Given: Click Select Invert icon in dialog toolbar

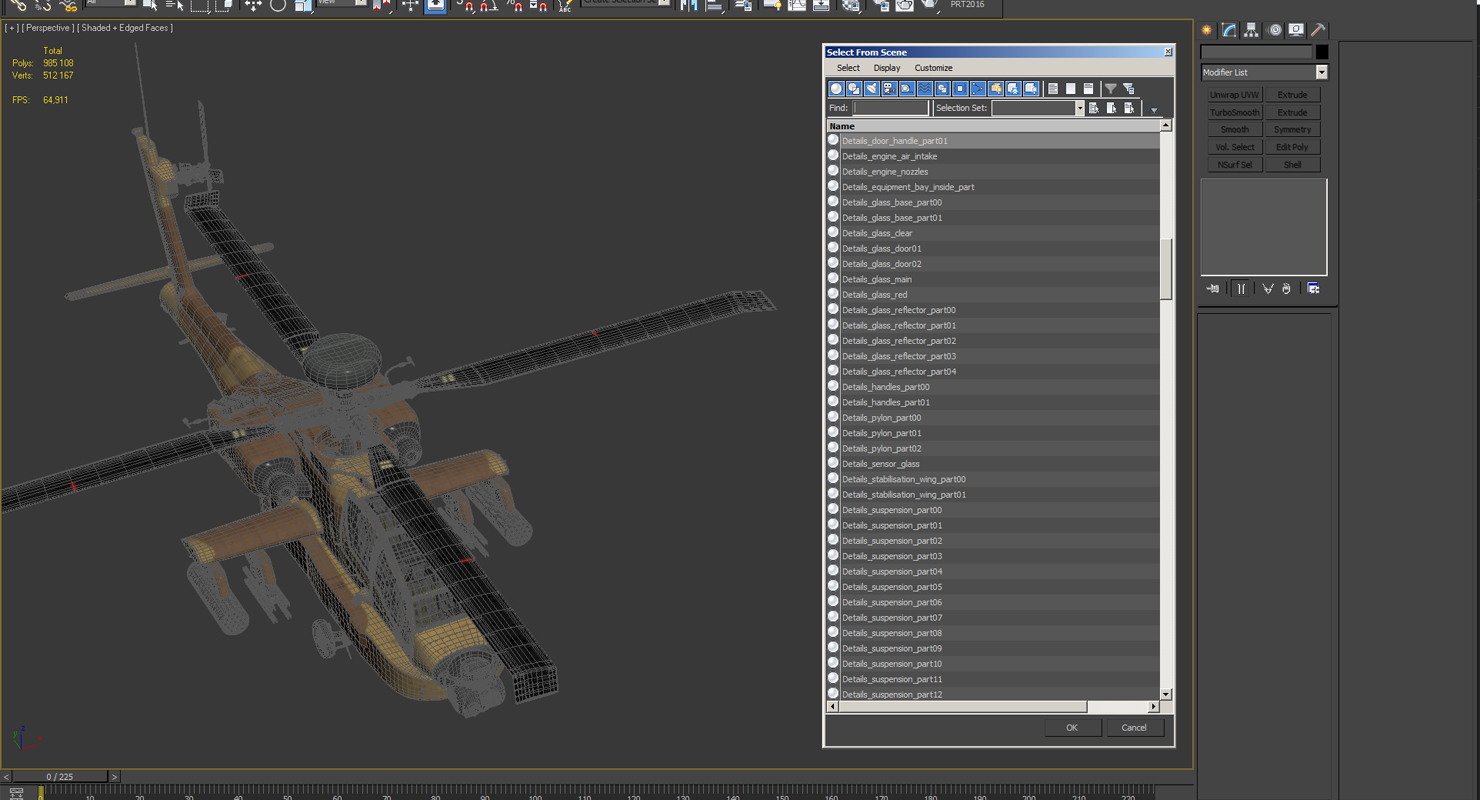Looking at the screenshot, I should (x=1089, y=89).
